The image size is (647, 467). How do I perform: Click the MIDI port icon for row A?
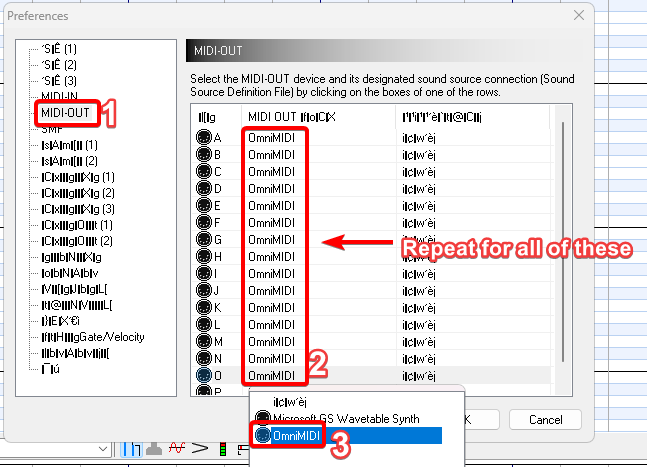tap(204, 137)
